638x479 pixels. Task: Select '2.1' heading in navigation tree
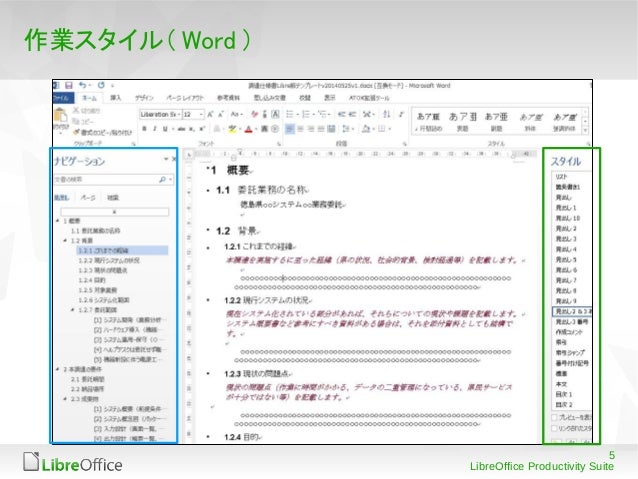(x=87, y=379)
